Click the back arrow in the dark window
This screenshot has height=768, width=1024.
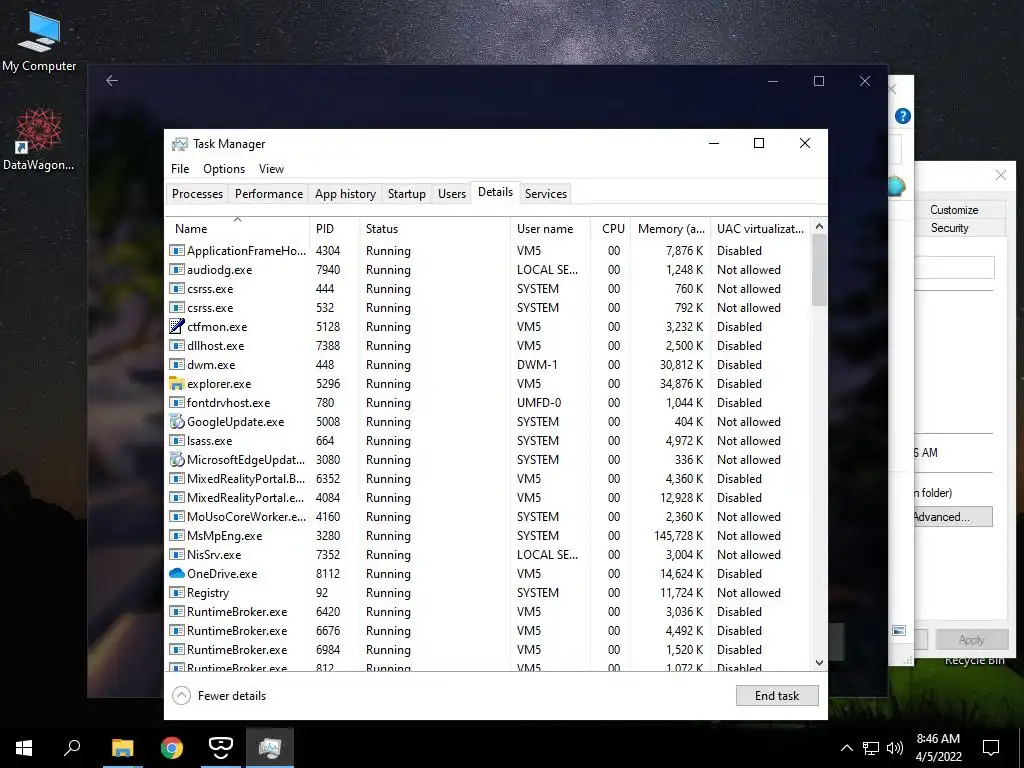112,80
